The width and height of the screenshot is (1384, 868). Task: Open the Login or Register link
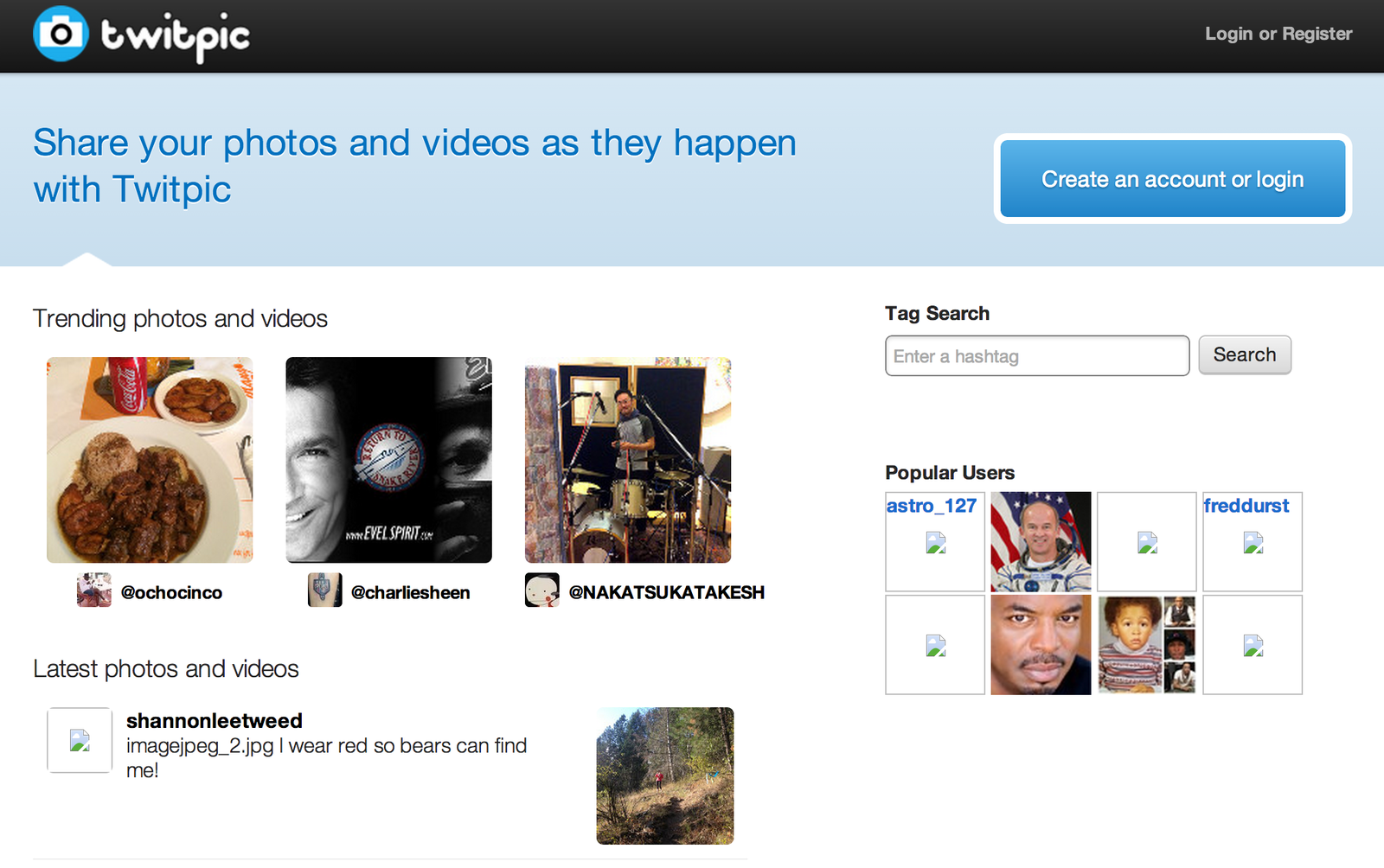coord(1278,34)
